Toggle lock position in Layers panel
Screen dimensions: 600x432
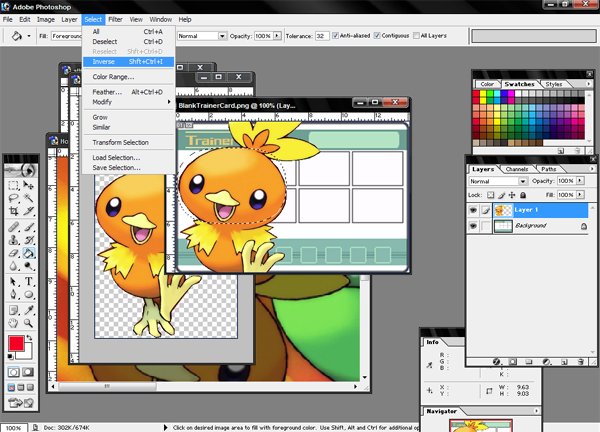tap(512, 195)
